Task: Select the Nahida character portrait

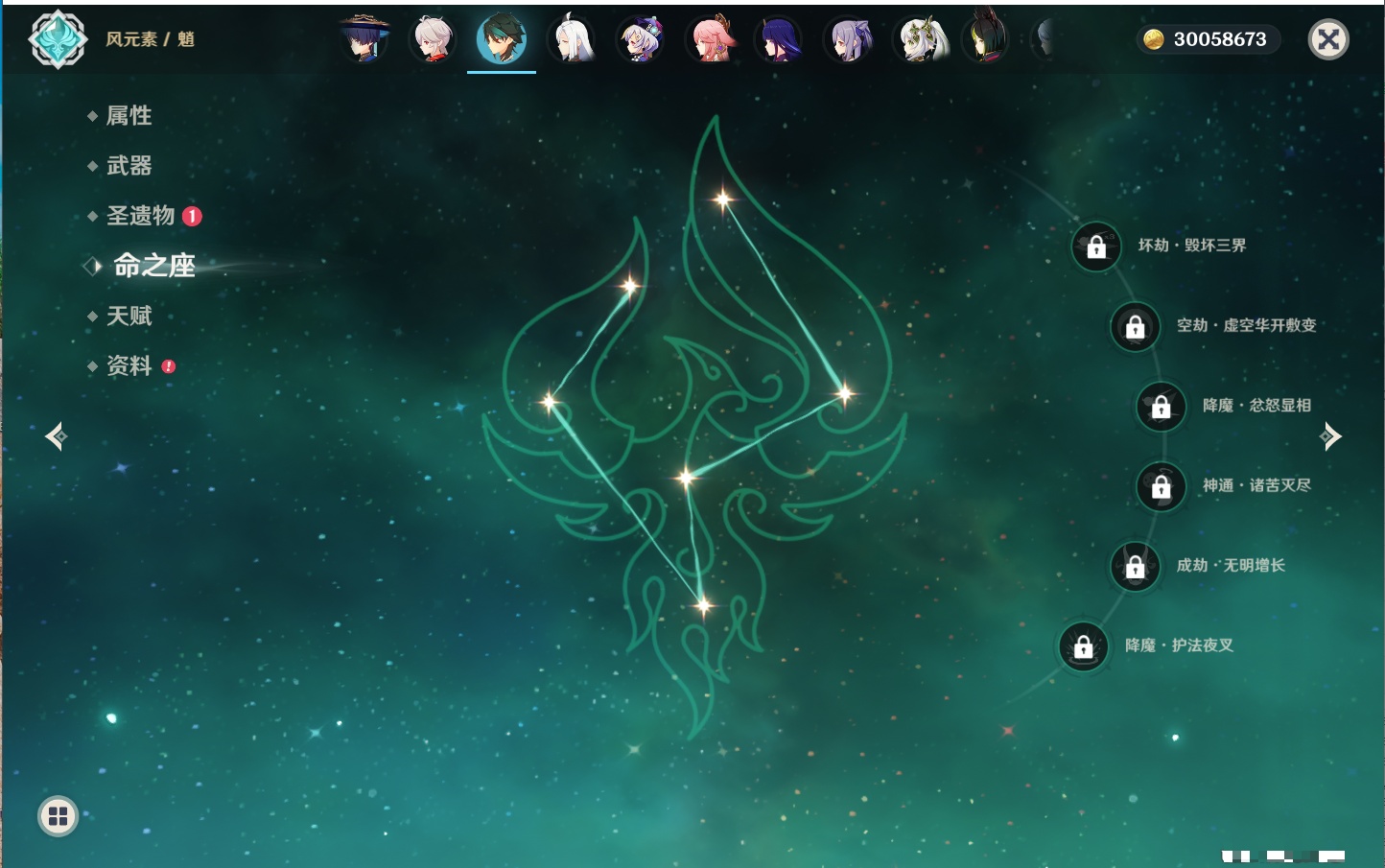Action: [x=921, y=39]
